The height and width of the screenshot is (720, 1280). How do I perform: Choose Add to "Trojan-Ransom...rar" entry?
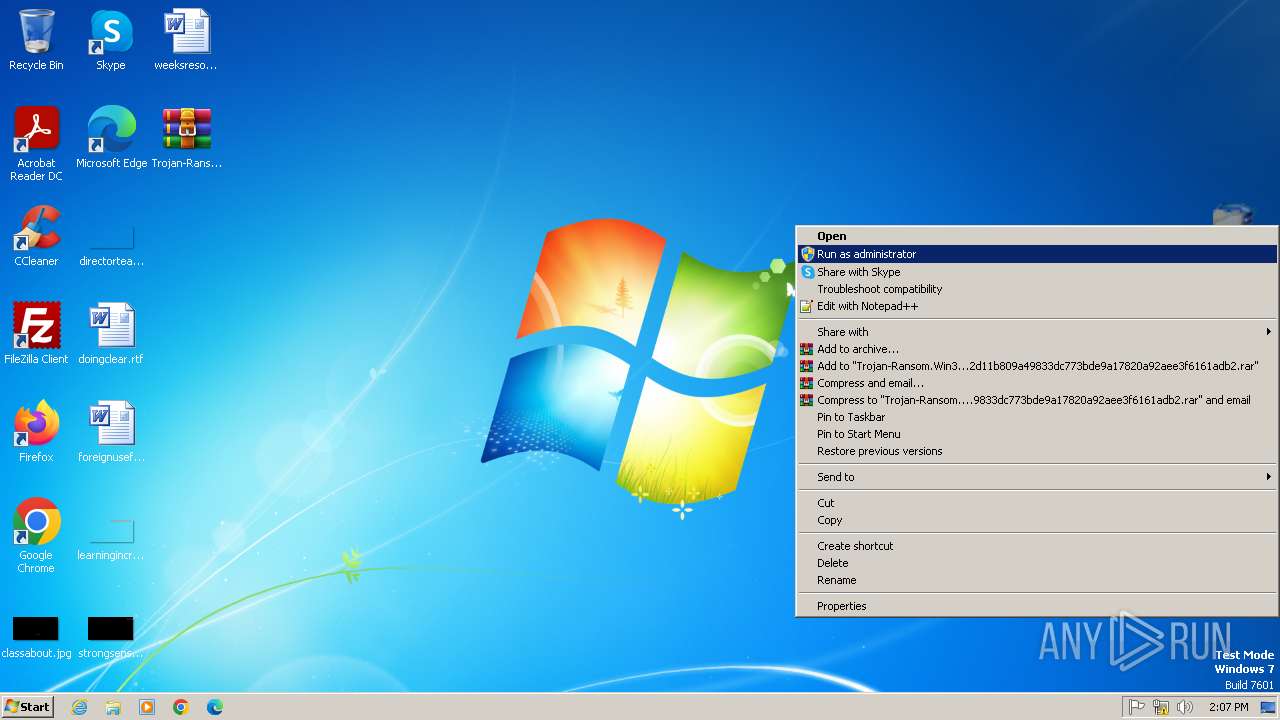pyautogui.click(x=1037, y=366)
